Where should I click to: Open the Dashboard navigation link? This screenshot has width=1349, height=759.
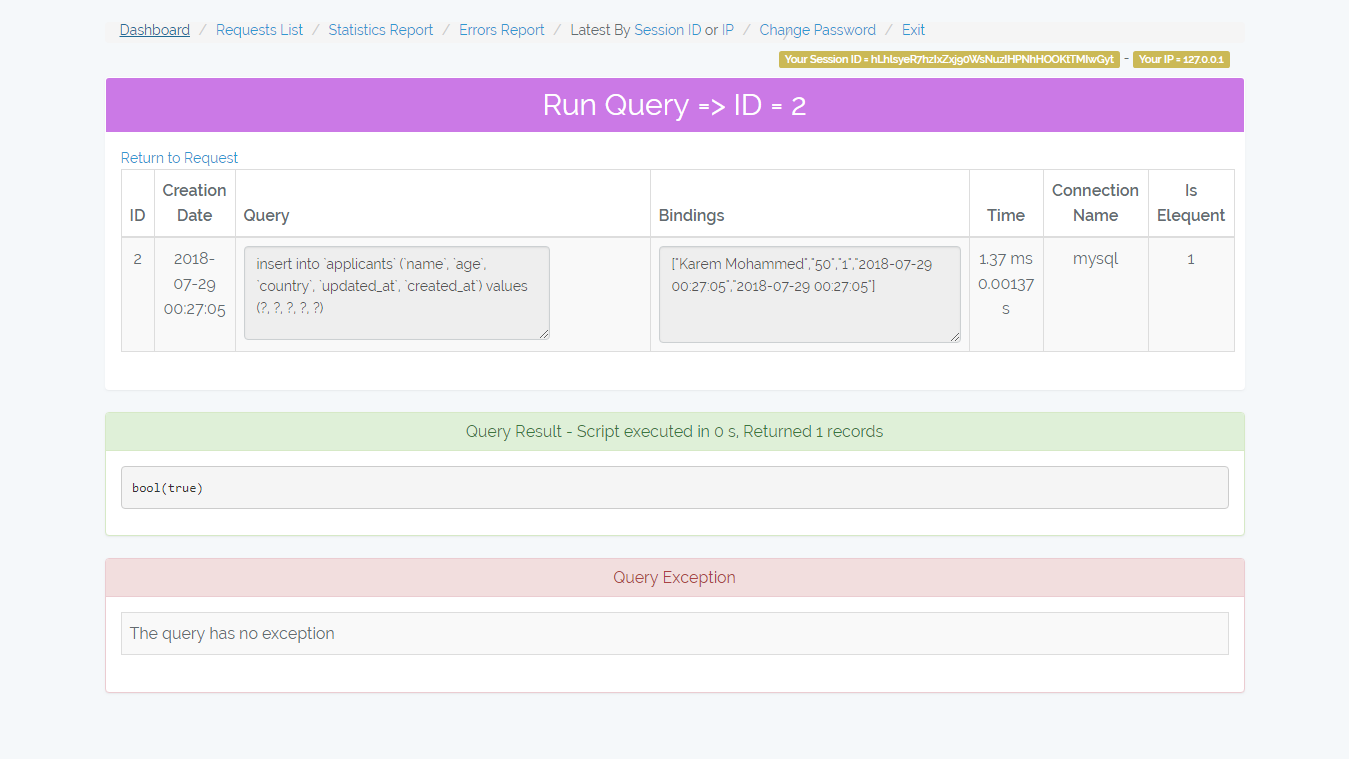click(x=154, y=30)
